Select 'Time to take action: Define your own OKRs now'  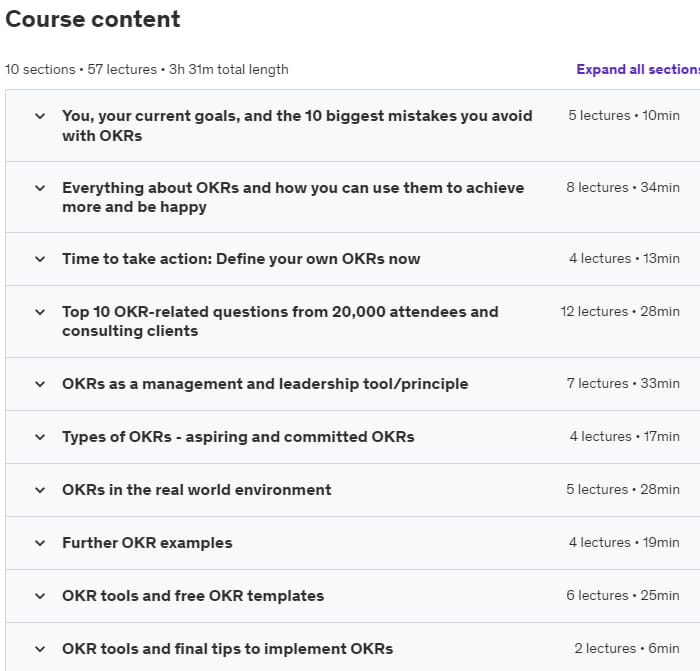coord(241,259)
